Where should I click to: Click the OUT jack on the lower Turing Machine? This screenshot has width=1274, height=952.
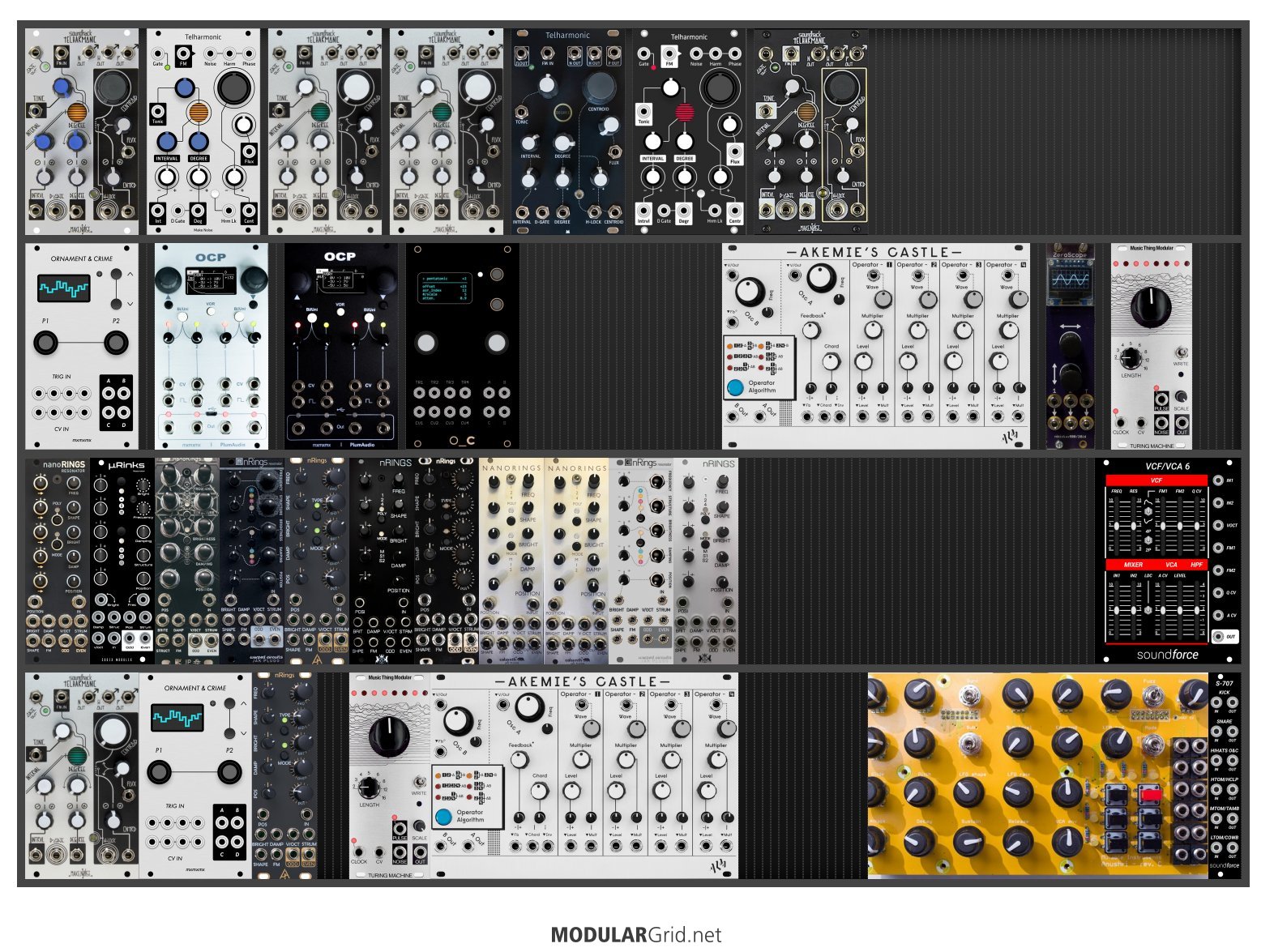pos(420,852)
